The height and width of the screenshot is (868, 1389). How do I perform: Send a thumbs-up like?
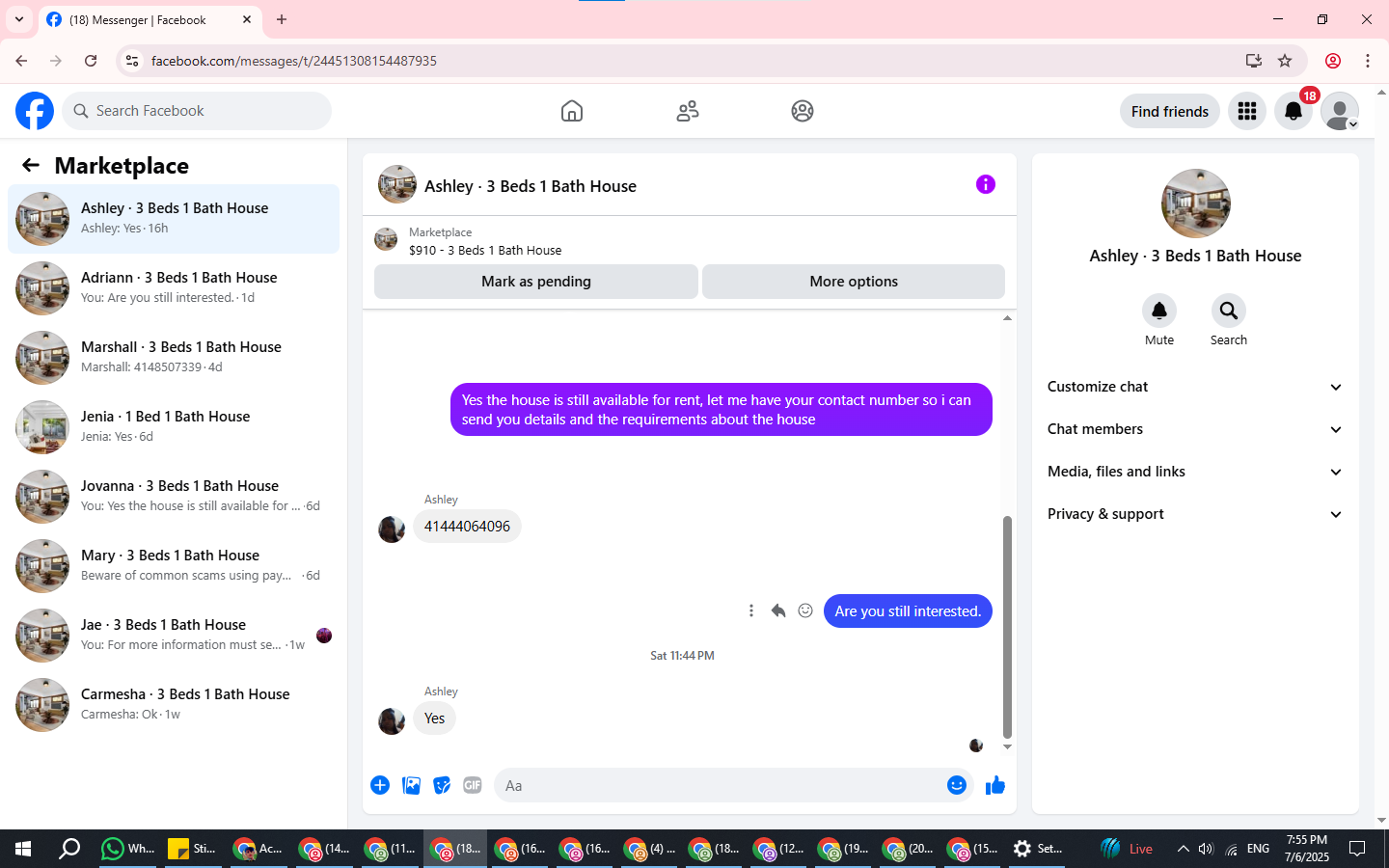995,785
